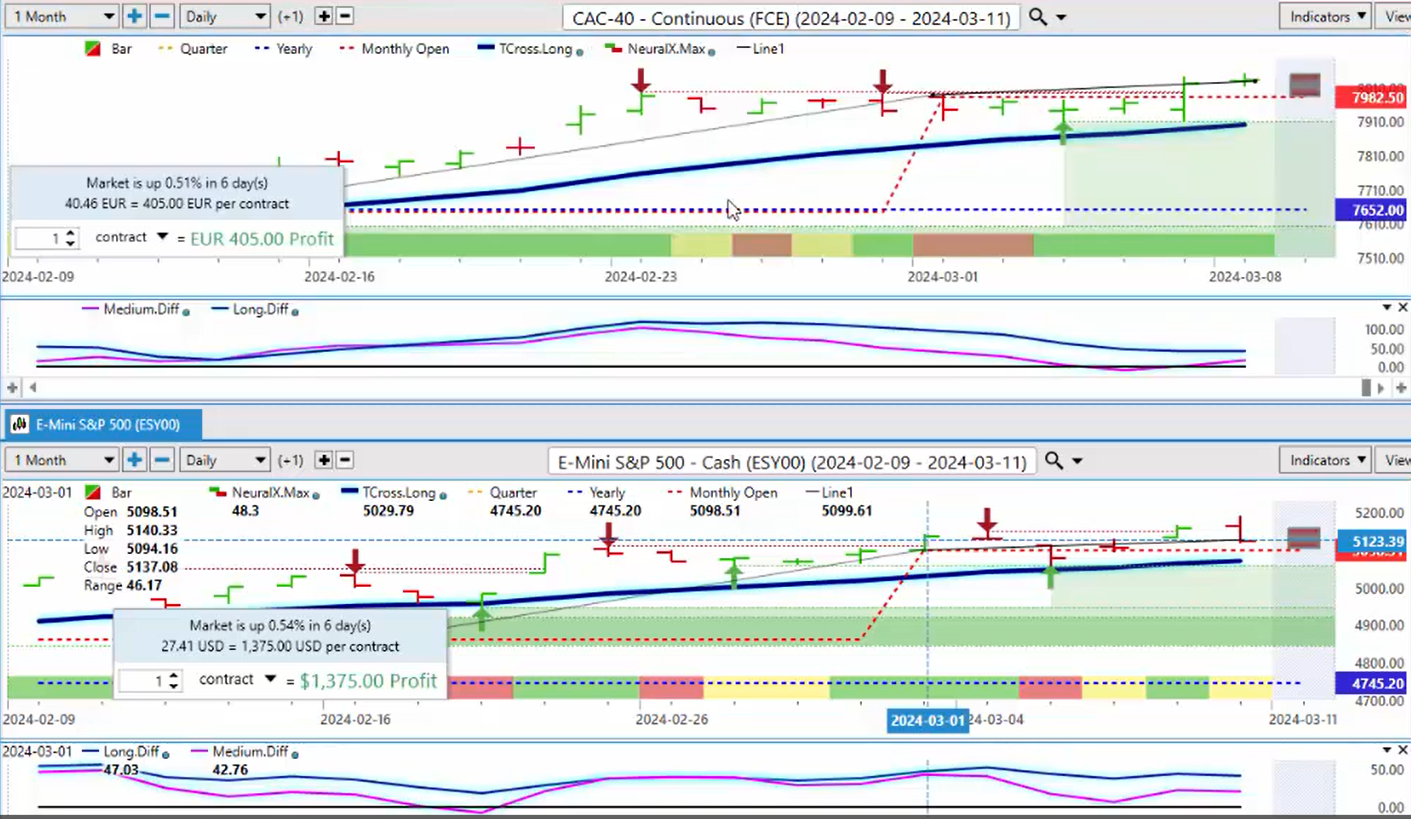Click the 7652.00 yearly price label
Screen dimensions: 1411x819
1371,210
